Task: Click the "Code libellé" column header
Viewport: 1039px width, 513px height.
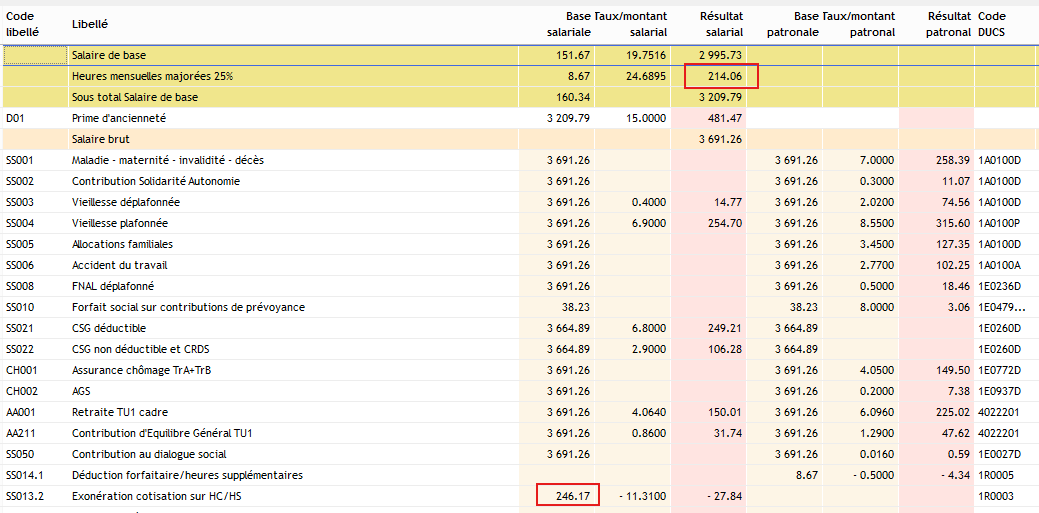Action: coord(21,24)
